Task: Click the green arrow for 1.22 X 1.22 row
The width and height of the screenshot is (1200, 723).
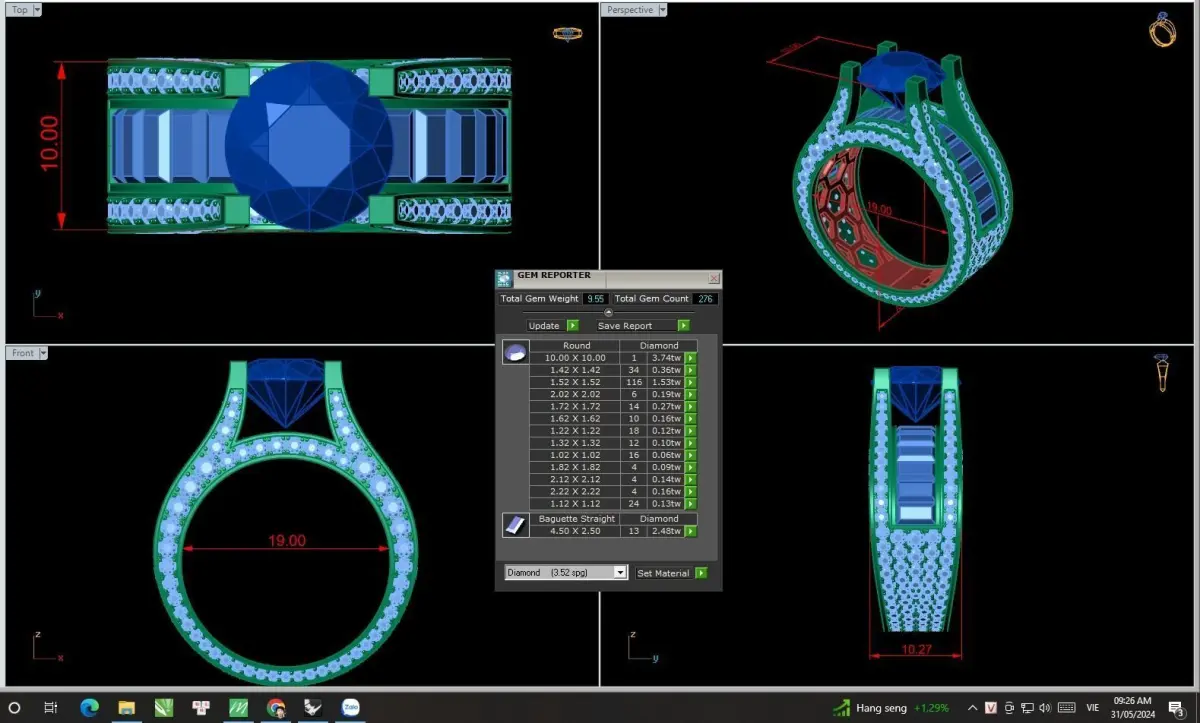Action: tap(691, 431)
